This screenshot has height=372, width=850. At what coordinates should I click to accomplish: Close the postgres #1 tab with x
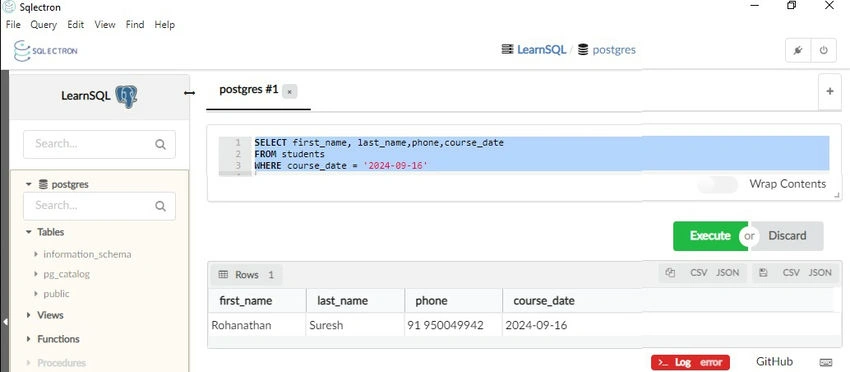pos(289,92)
